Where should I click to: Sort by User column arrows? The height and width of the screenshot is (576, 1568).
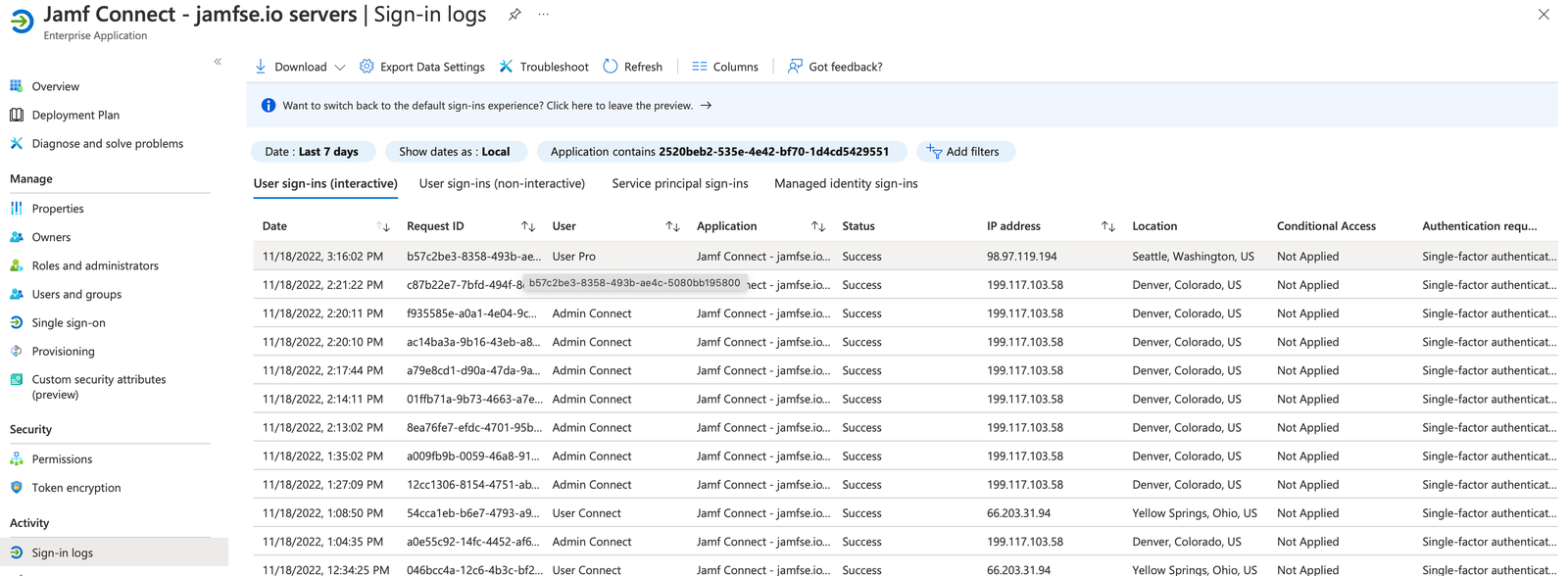click(x=672, y=226)
